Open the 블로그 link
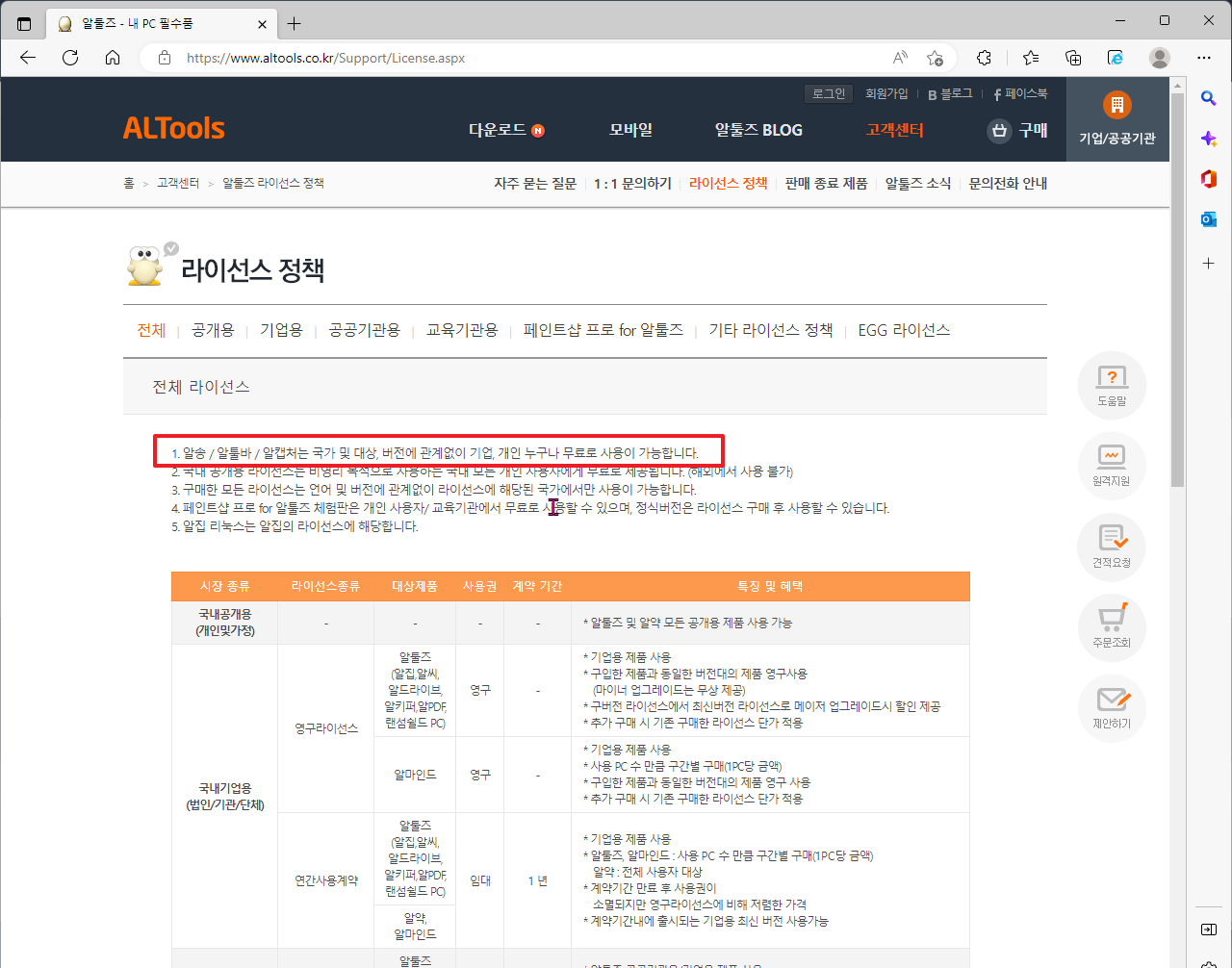1232x968 pixels. (950, 93)
